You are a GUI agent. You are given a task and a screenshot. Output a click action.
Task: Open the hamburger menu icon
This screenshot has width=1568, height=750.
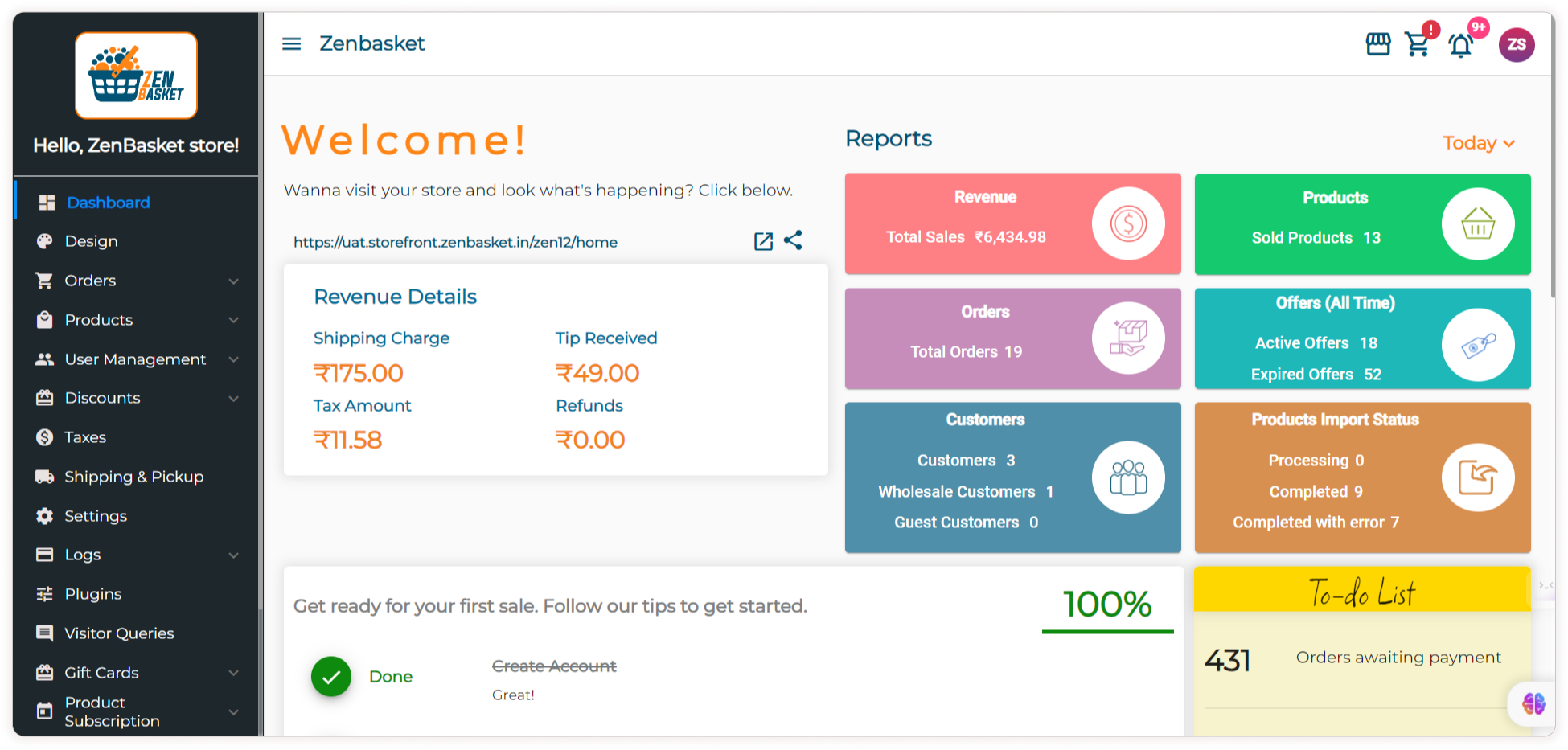pyautogui.click(x=291, y=43)
